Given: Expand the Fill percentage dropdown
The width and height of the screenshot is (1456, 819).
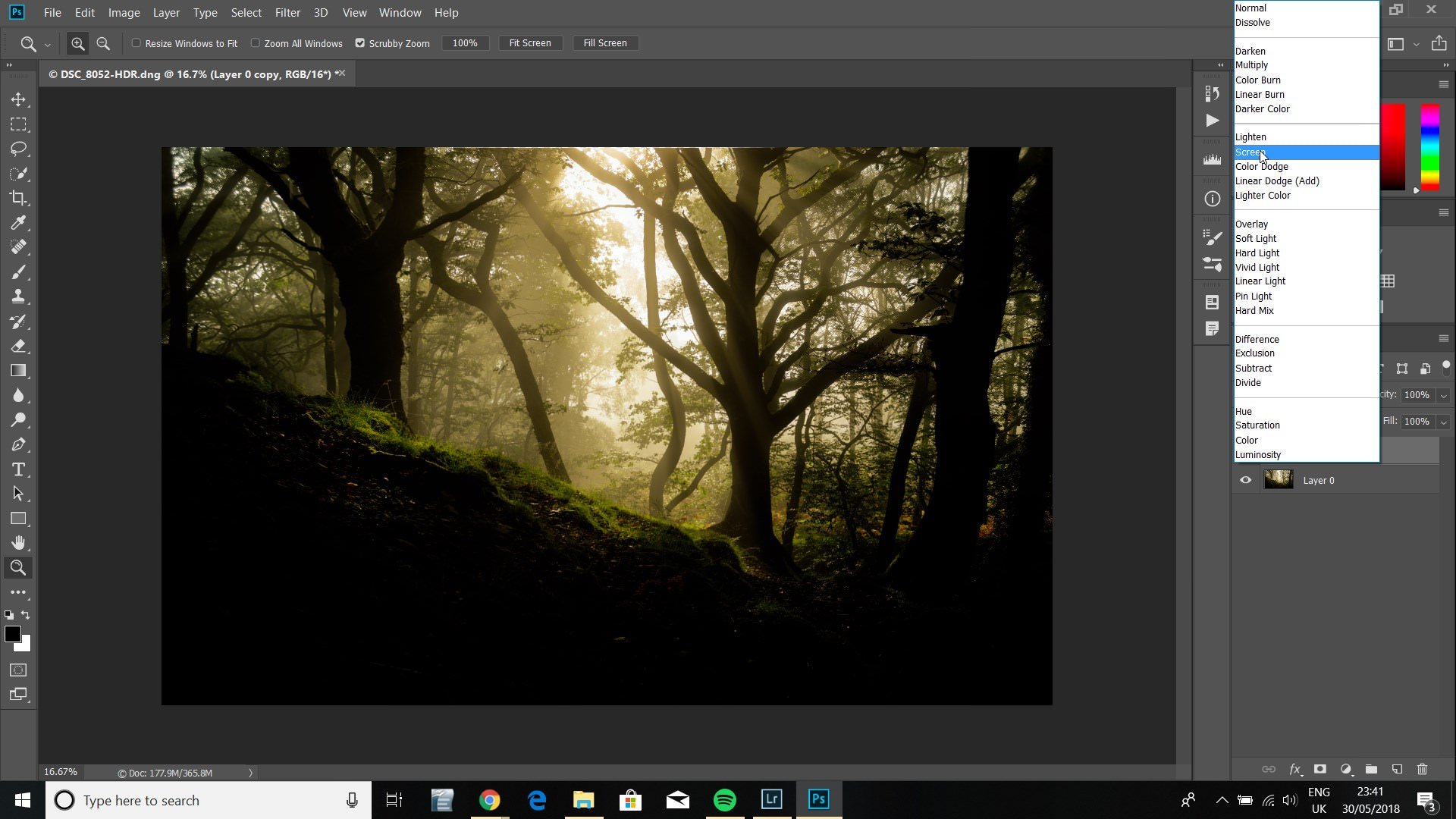Looking at the screenshot, I should (x=1445, y=421).
